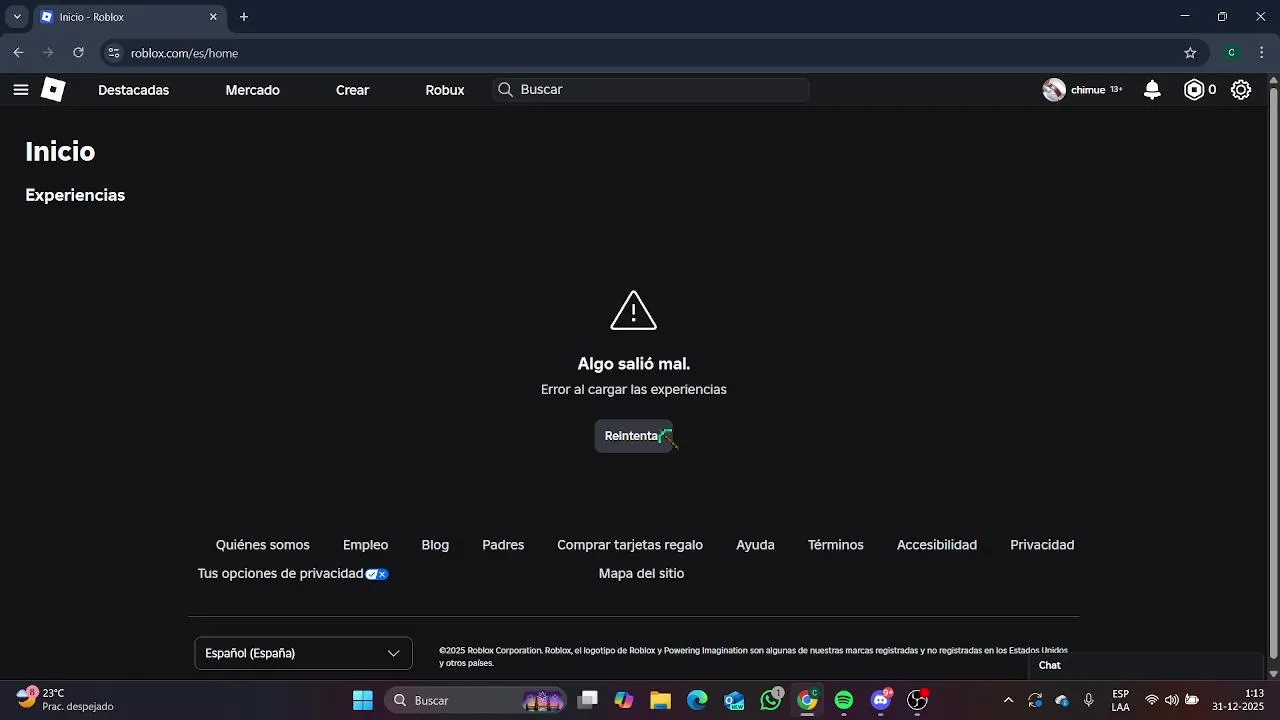The width and height of the screenshot is (1280, 720).
Task: Click the Robux balance icon
Action: tap(1194, 90)
